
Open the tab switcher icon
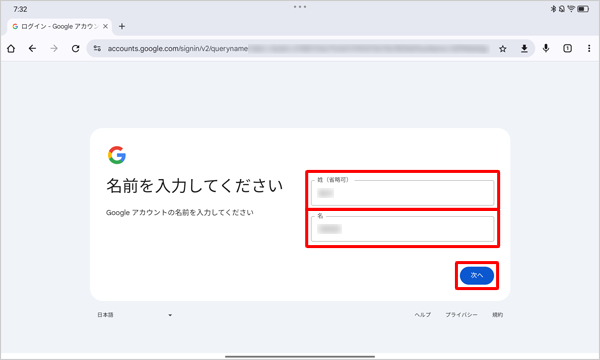click(x=567, y=48)
